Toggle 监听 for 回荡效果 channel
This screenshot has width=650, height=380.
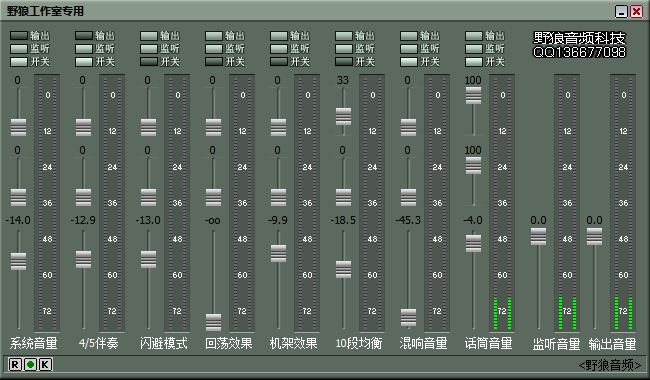pyautogui.click(x=214, y=49)
